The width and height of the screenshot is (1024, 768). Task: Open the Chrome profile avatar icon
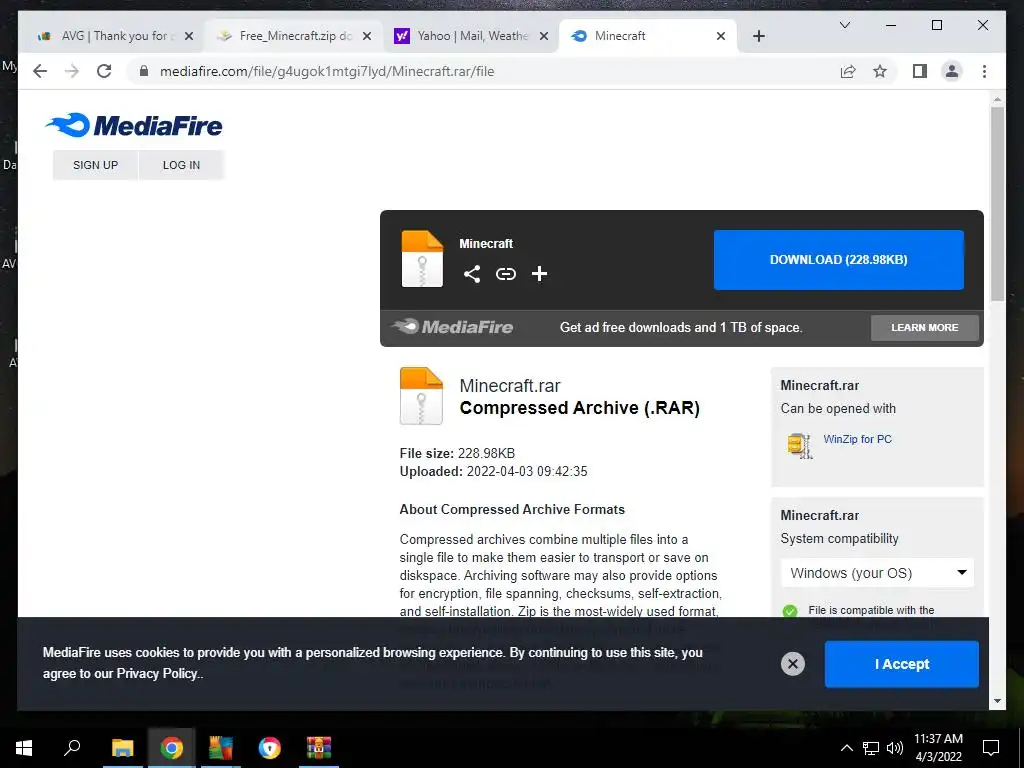pos(952,71)
